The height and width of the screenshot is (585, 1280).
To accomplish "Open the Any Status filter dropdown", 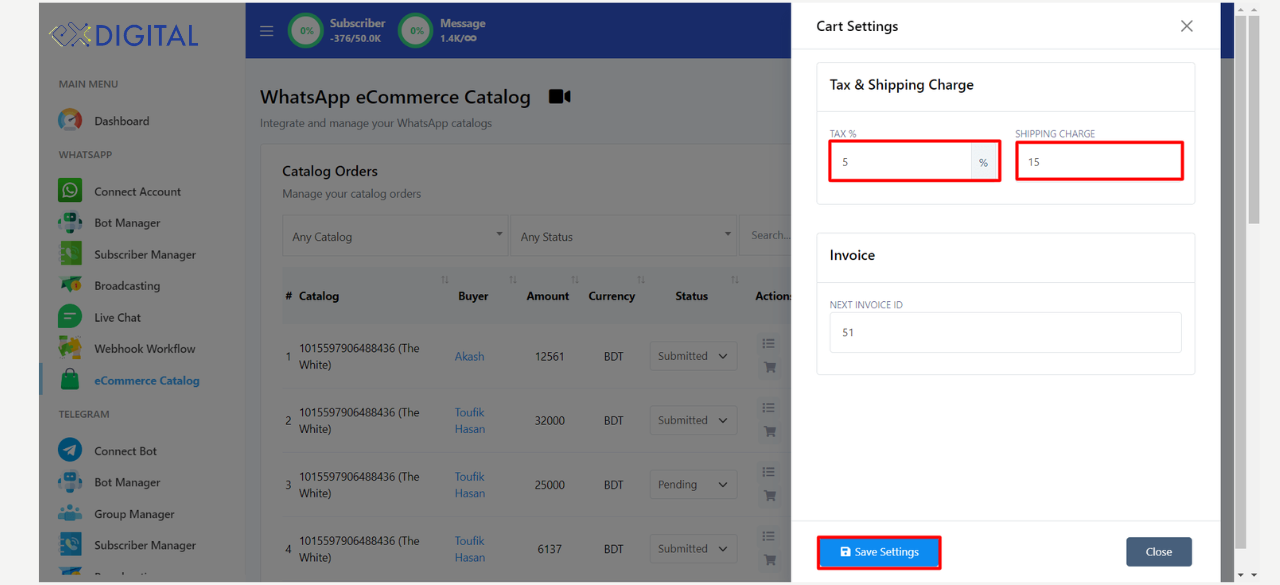I will coord(623,236).
